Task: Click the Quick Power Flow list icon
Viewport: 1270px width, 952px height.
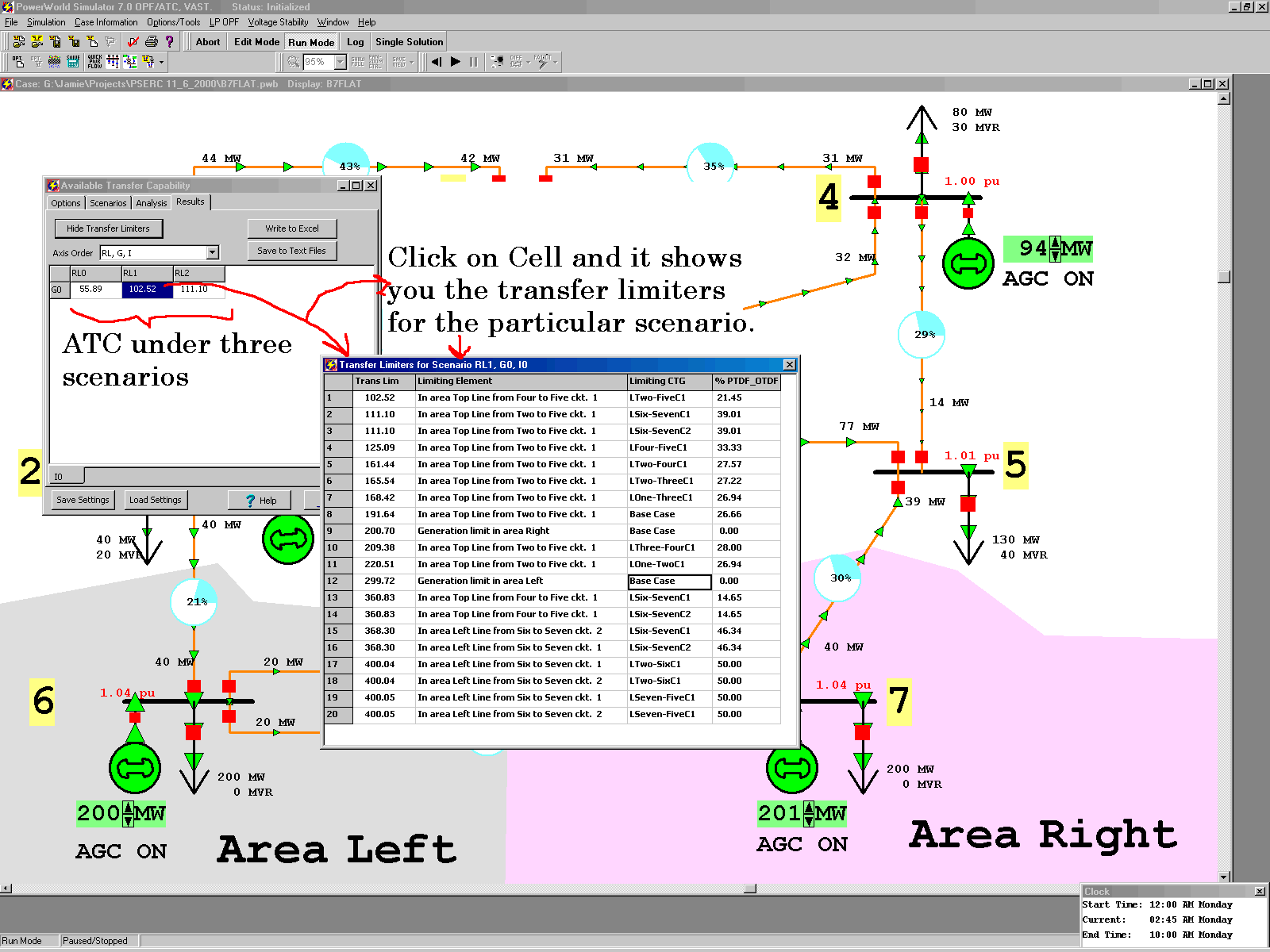Action: point(94,61)
